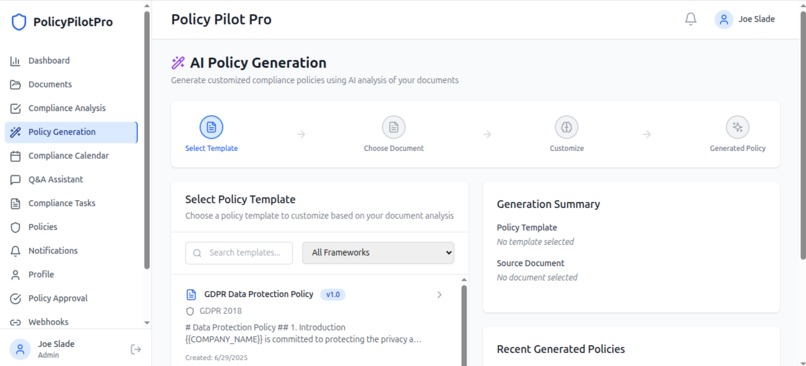Viewport: 806px width, 366px height.
Task: Open Webhooks in sidebar
Action: coord(71,322)
